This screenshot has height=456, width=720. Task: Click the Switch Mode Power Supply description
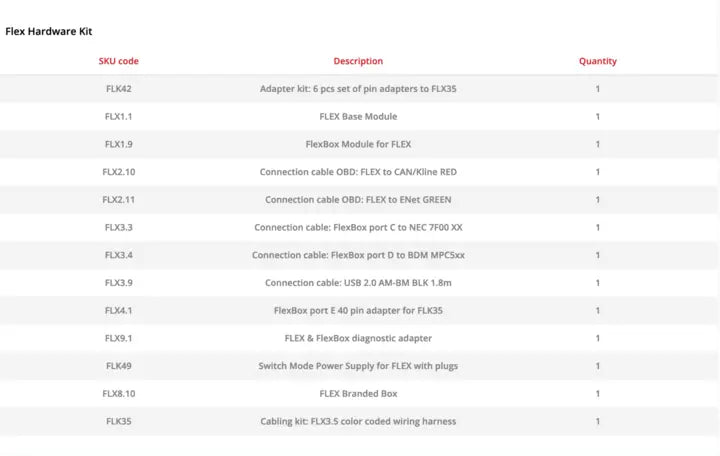point(358,366)
